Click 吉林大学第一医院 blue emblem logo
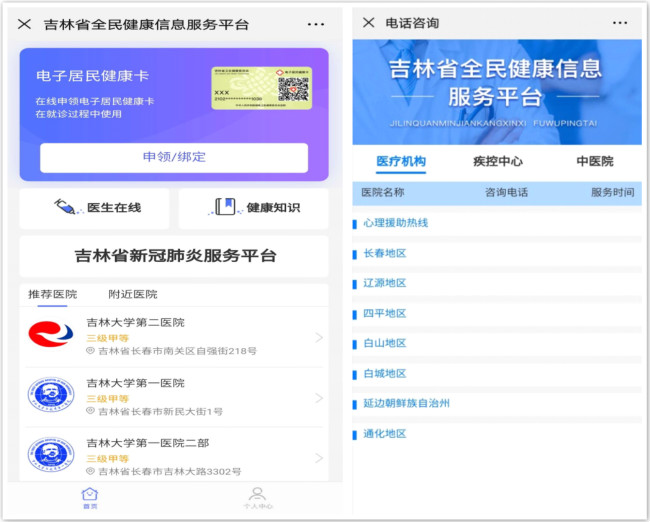 [51, 394]
